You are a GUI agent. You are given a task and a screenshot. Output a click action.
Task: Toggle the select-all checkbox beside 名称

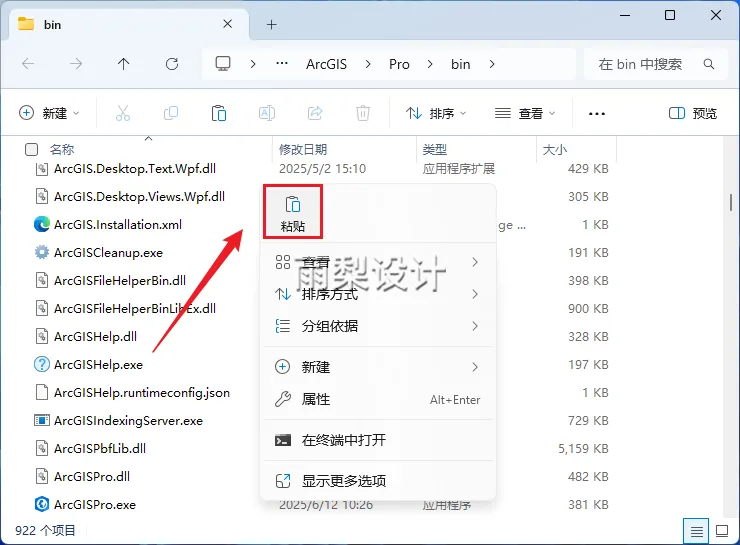coord(31,150)
